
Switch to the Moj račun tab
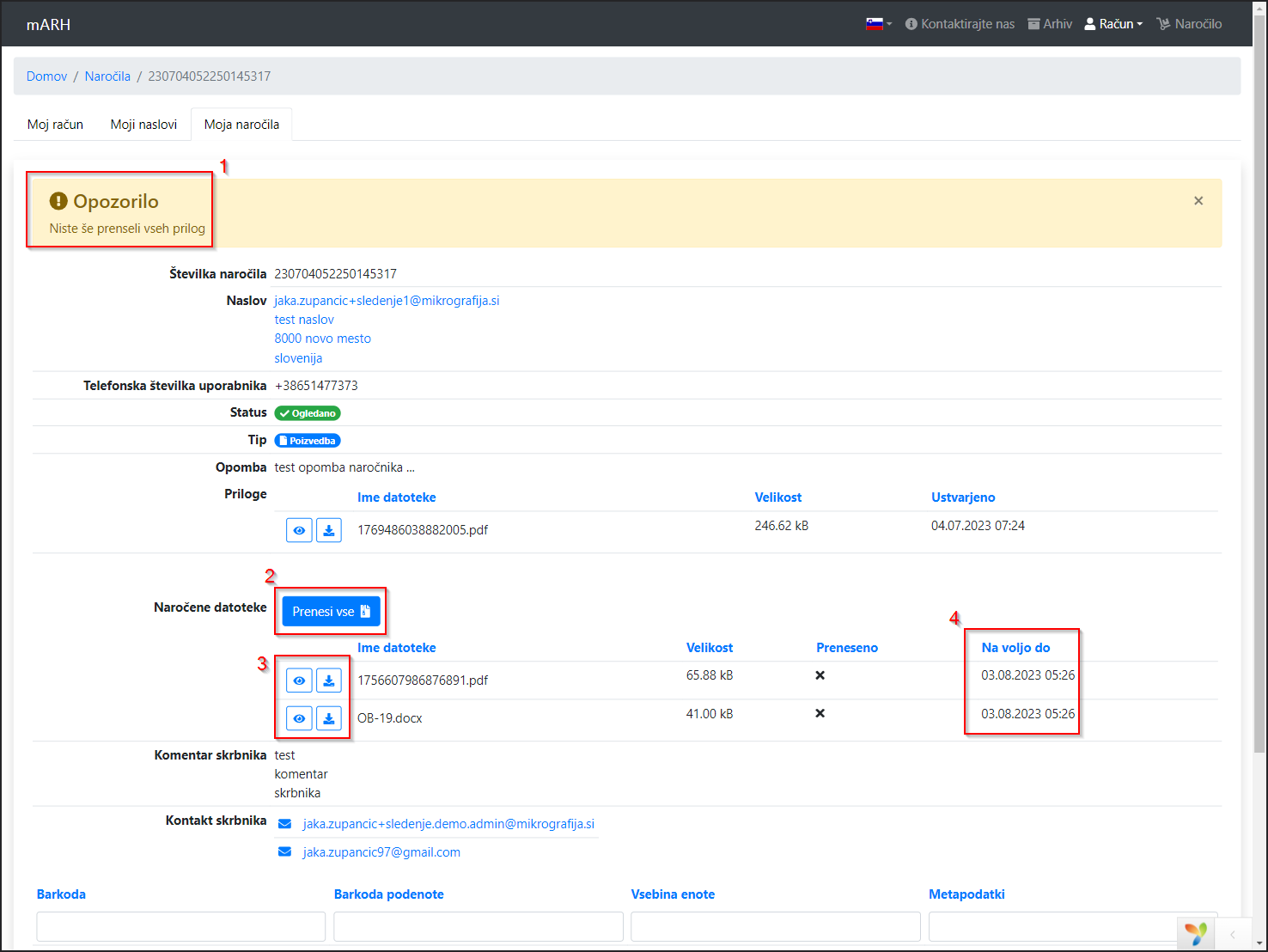[55, 125]
